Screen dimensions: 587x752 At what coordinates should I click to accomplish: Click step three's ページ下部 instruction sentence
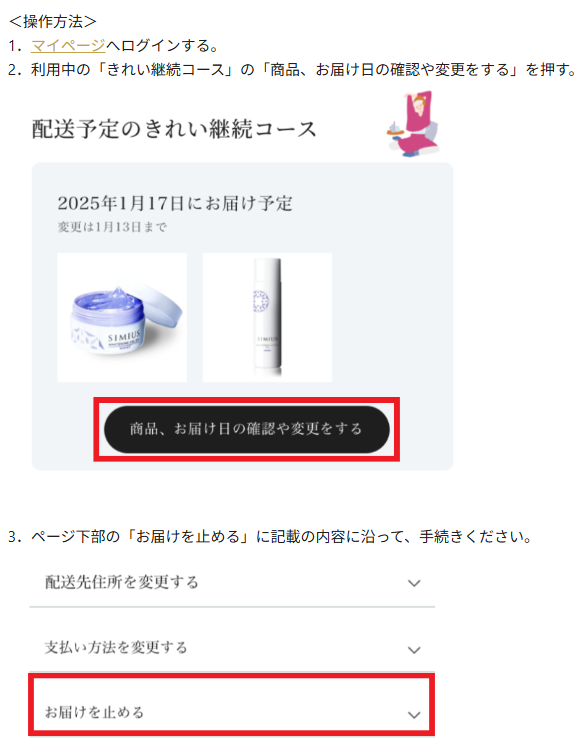pos(282,536)
